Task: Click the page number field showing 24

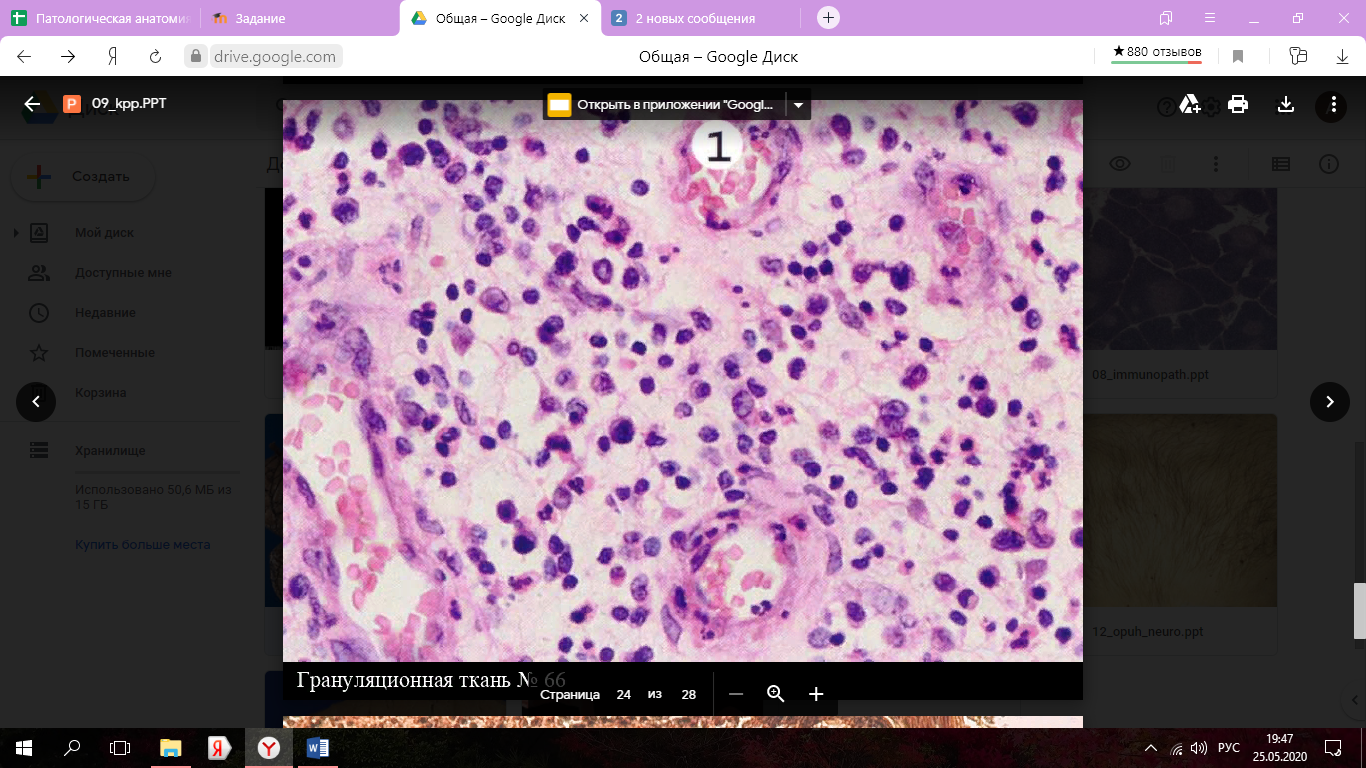Action: [624, 694]
